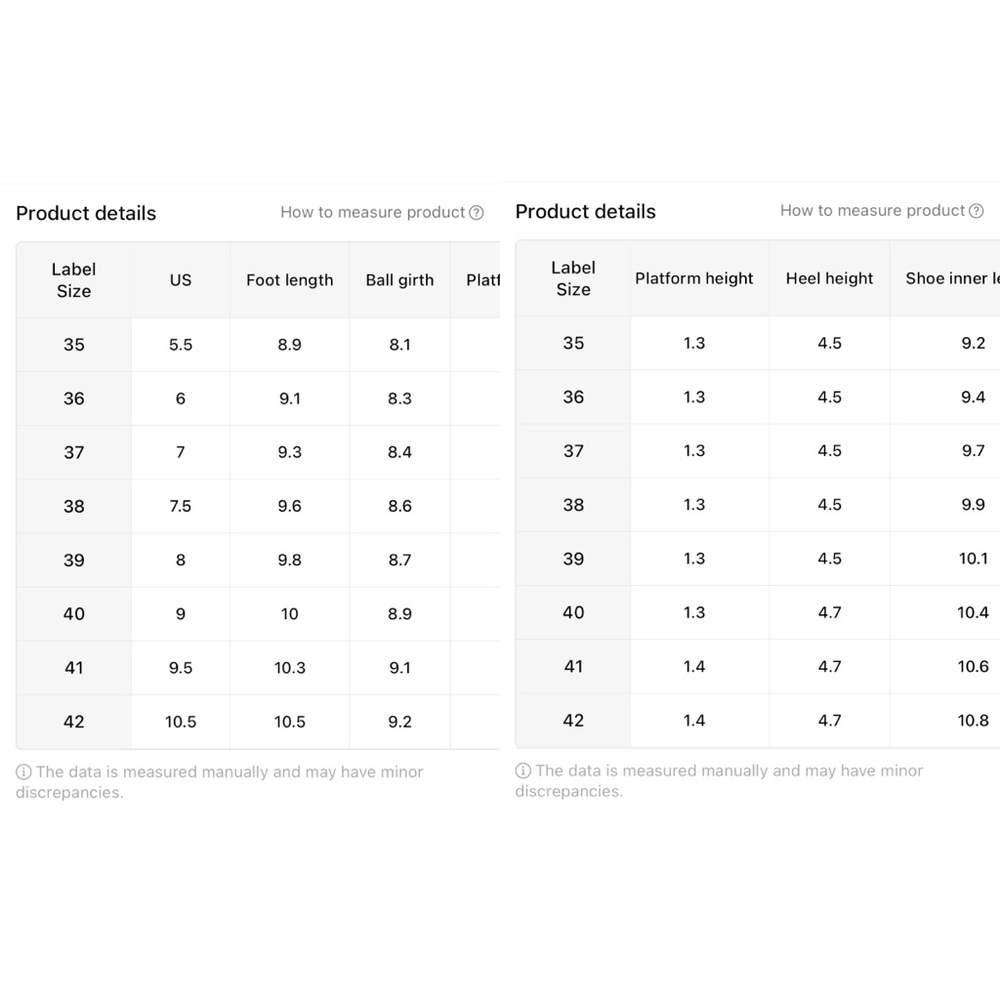Open "How to measure product" above the Platform height table
1000x1000 pixels.
click(x=872, y=210)
